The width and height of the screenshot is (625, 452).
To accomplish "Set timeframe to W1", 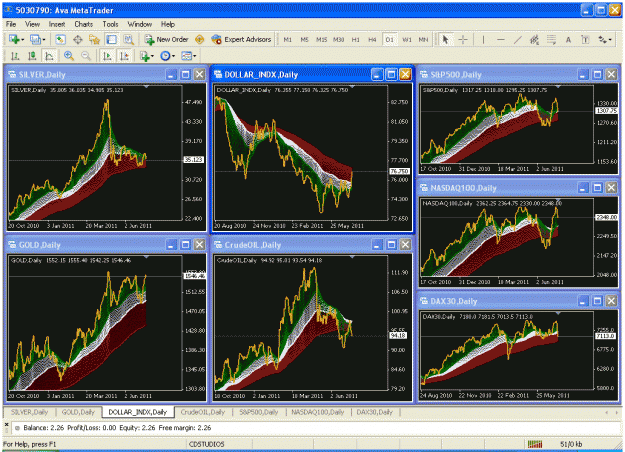I will coord(407,39).
